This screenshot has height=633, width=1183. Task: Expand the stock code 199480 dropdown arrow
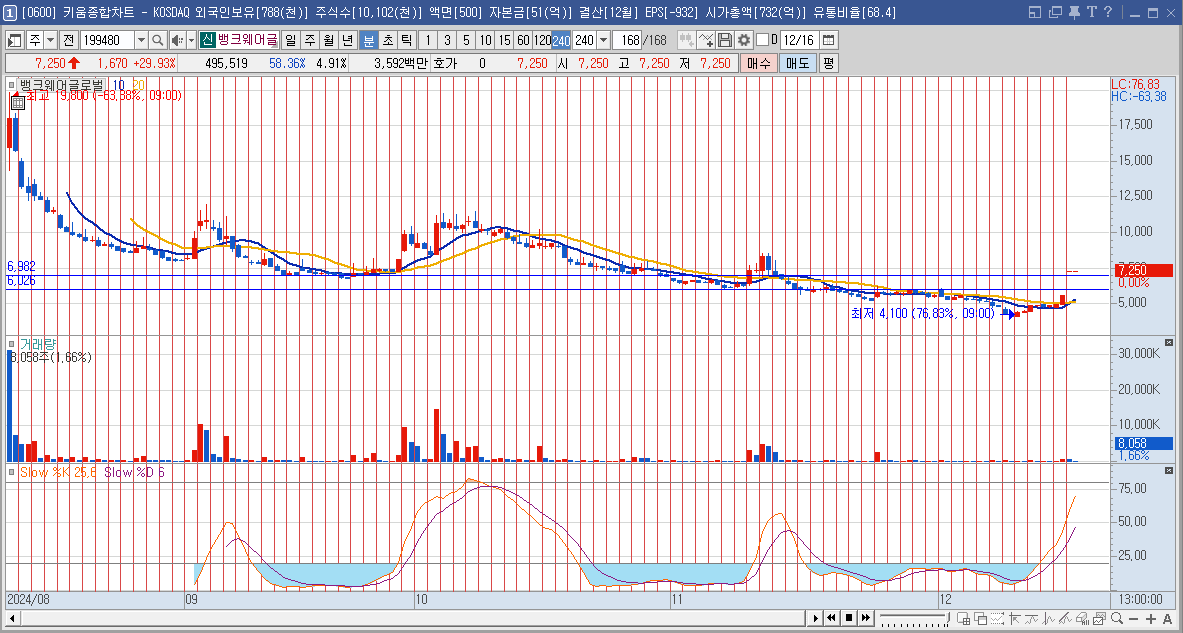(141, 40)
